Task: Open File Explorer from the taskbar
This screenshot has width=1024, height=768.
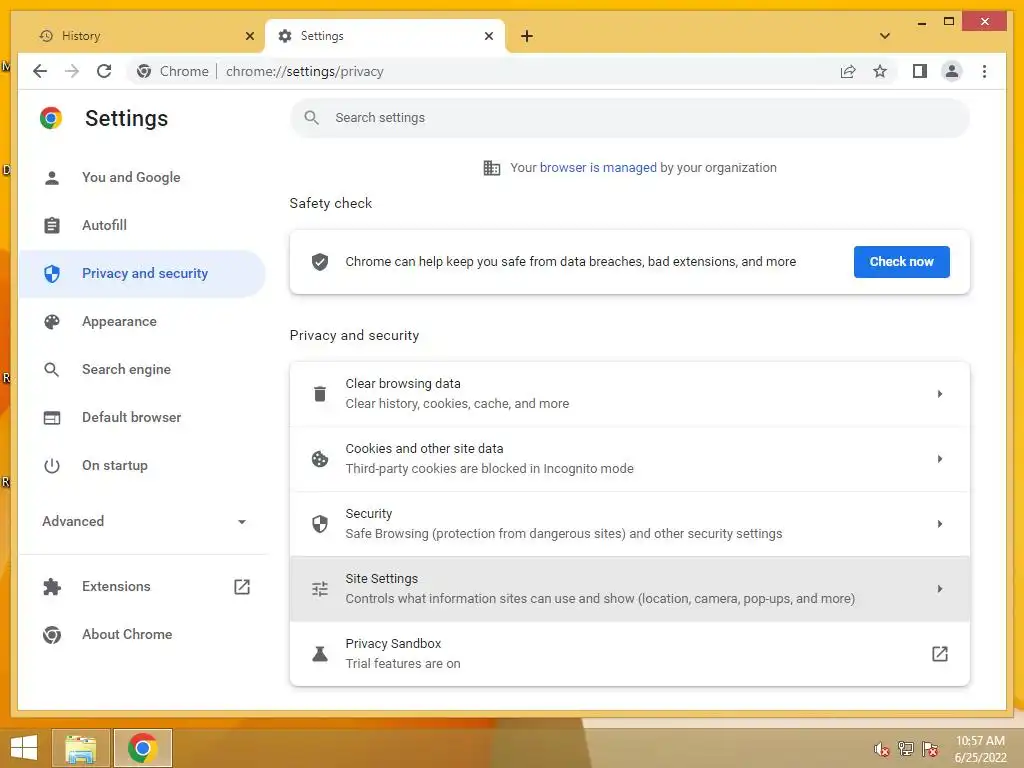Action: [81, 748]
